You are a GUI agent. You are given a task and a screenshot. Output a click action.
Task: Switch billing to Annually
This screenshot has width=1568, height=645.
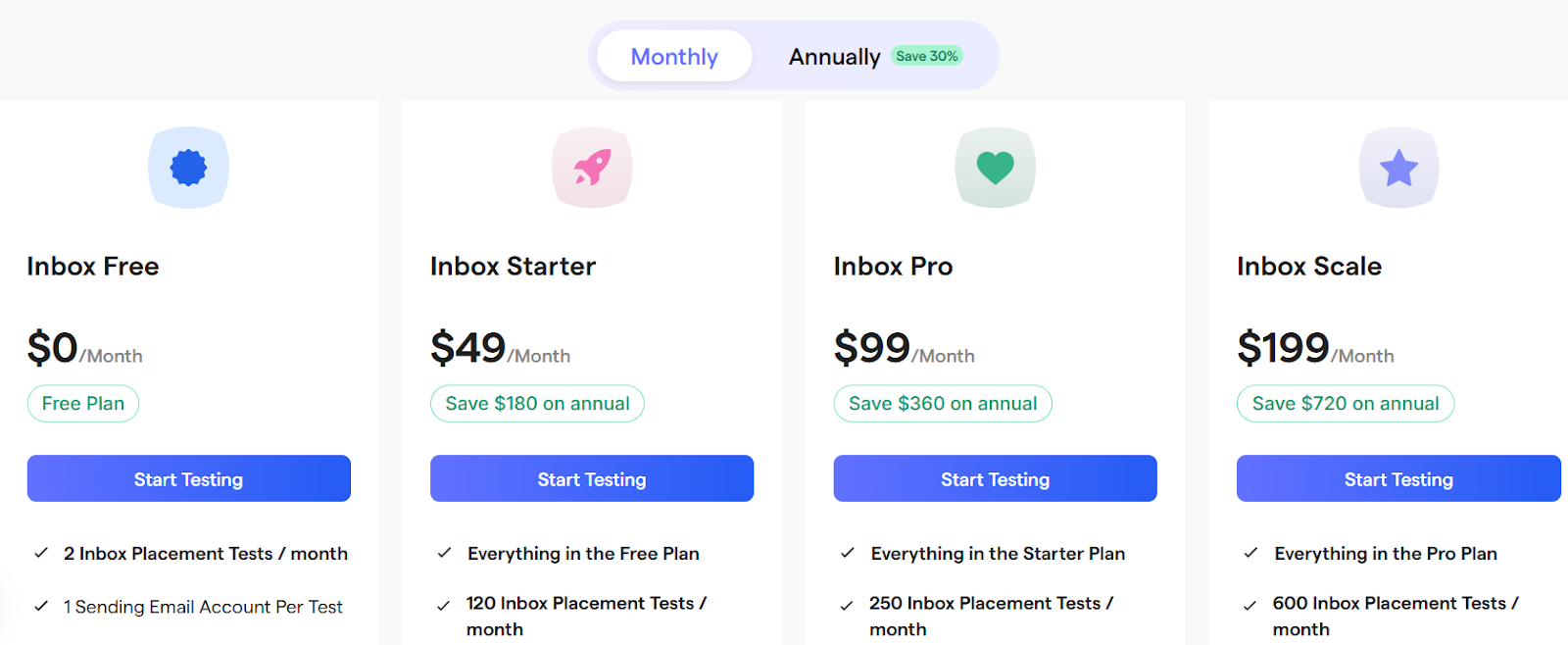click(x=834, y=56)
